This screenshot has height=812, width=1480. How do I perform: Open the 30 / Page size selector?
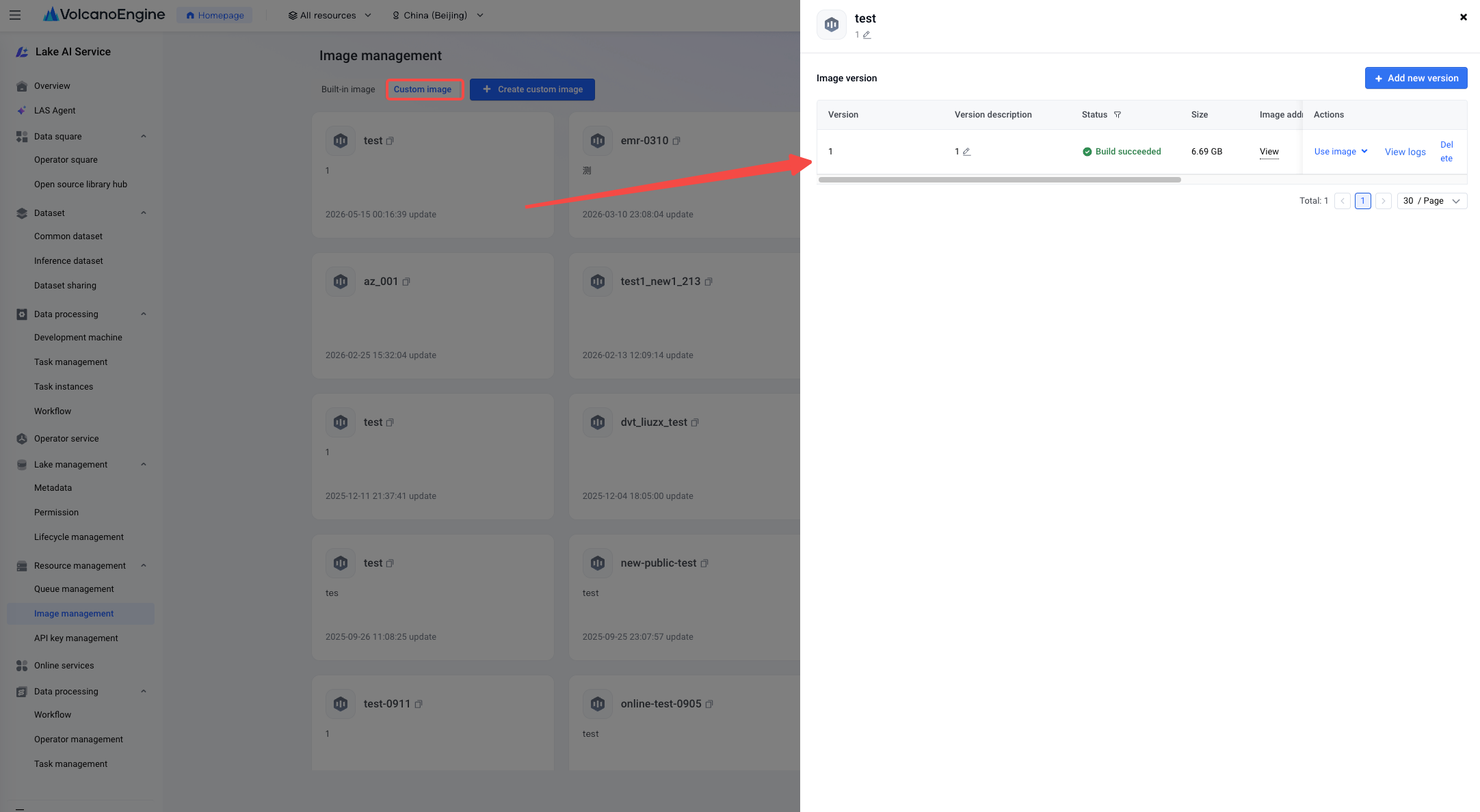coord(1431,201)
